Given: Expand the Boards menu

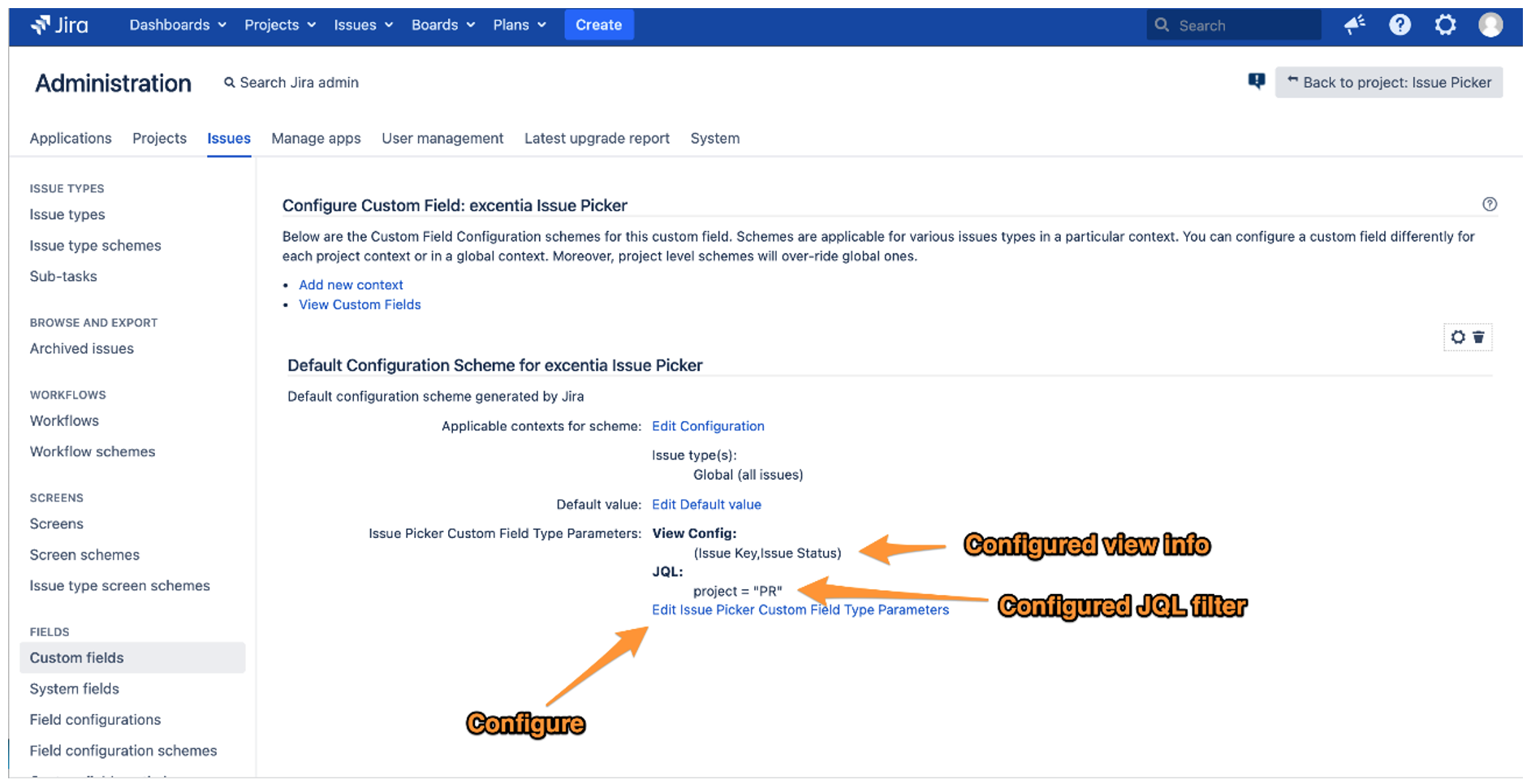Looking at the screenshot, I should coord(443,25).
